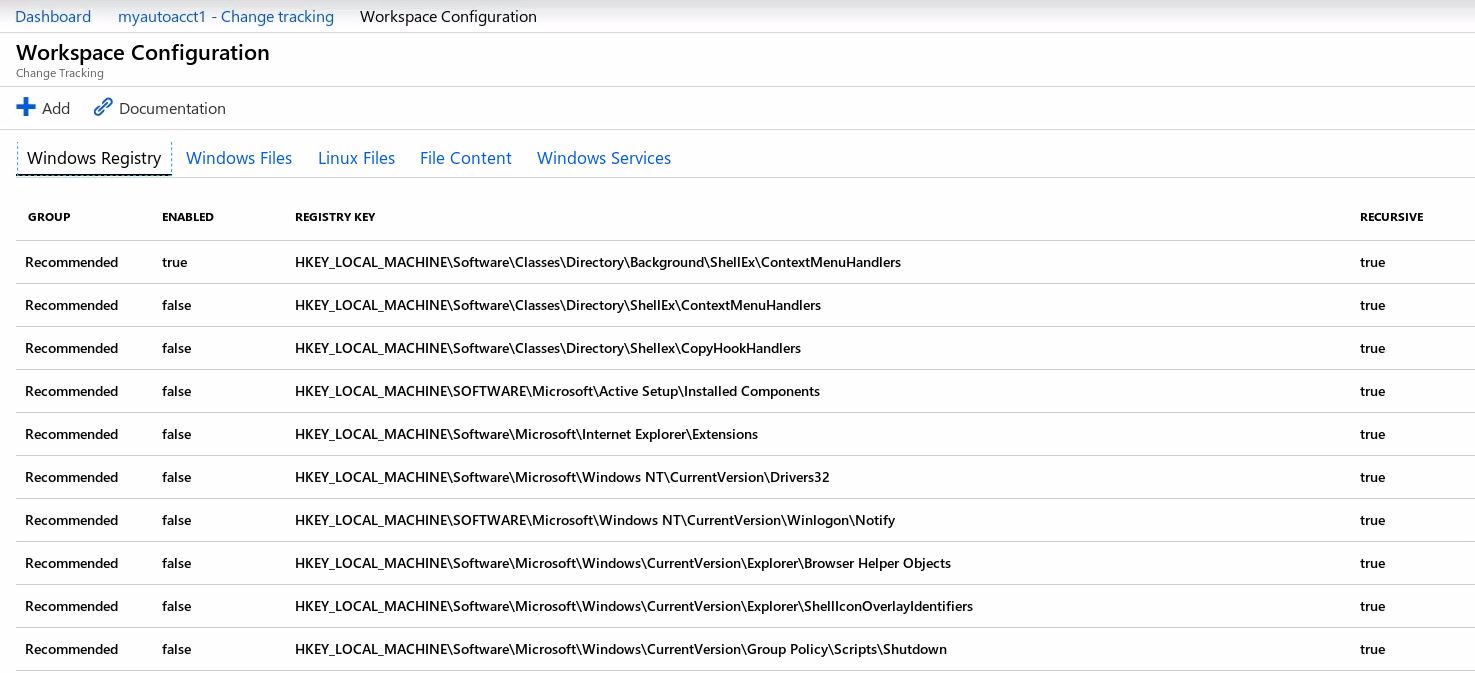Switch to the Windows Files tab
Viewport: 1475px width, 673px height.
[239, 158]
